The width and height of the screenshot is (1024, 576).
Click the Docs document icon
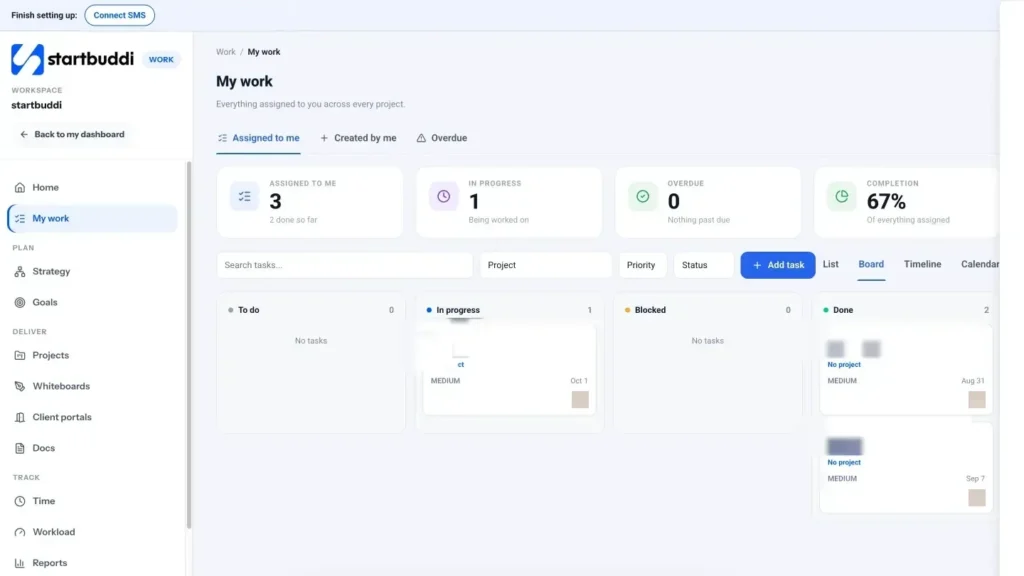tap(20, 448)
